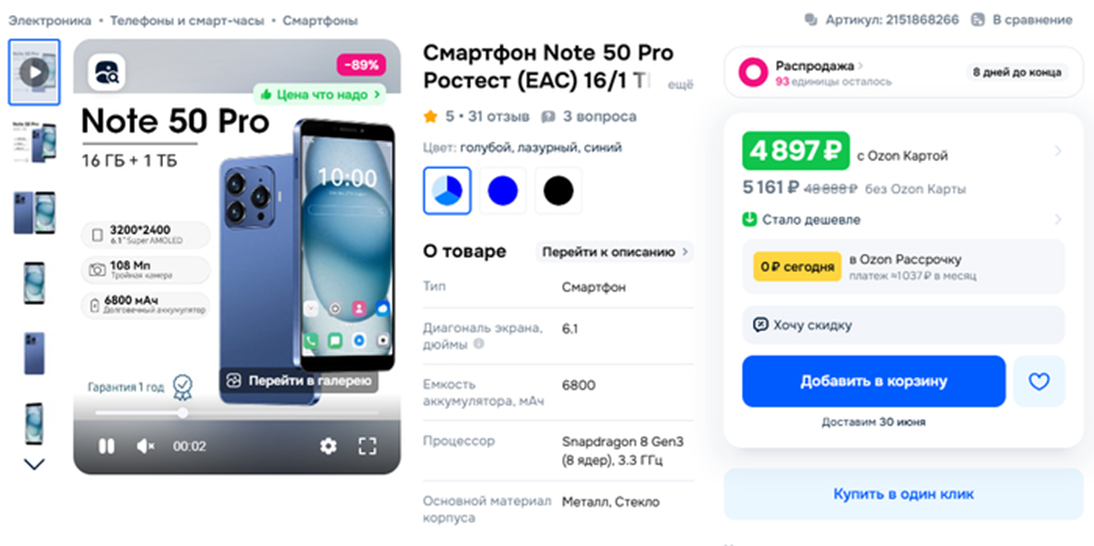Expand video to fullscreen

pyautogui.click(x=368, y=446)
